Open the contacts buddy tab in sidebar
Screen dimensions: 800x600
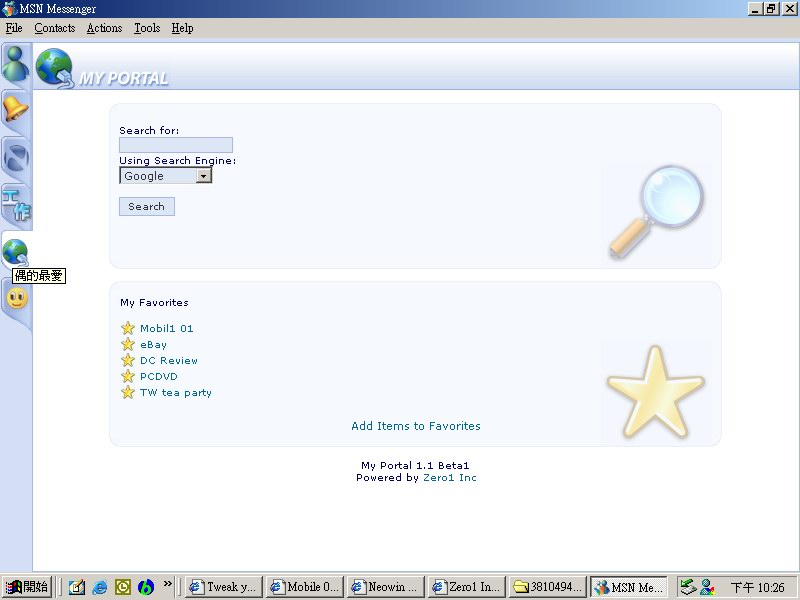coord(16,64)
